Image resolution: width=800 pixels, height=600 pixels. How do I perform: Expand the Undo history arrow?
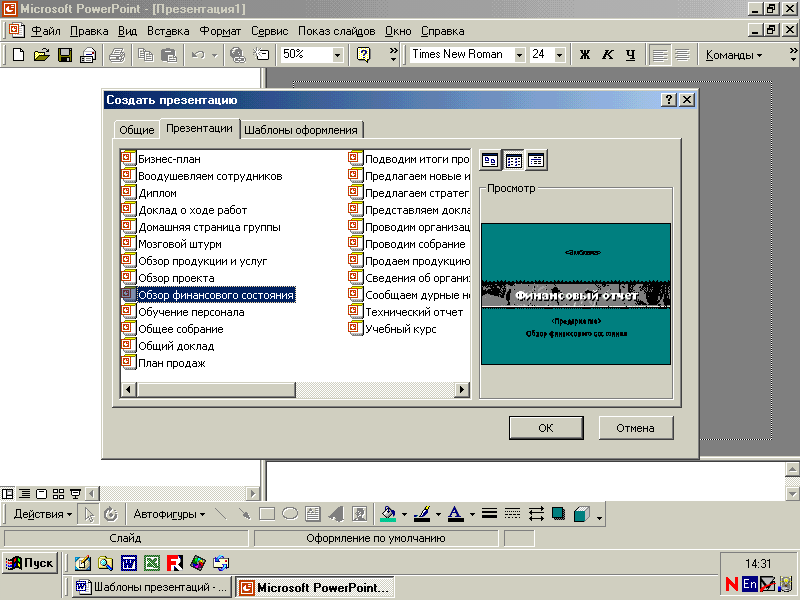pyautogui.click(x=214, y=55)
